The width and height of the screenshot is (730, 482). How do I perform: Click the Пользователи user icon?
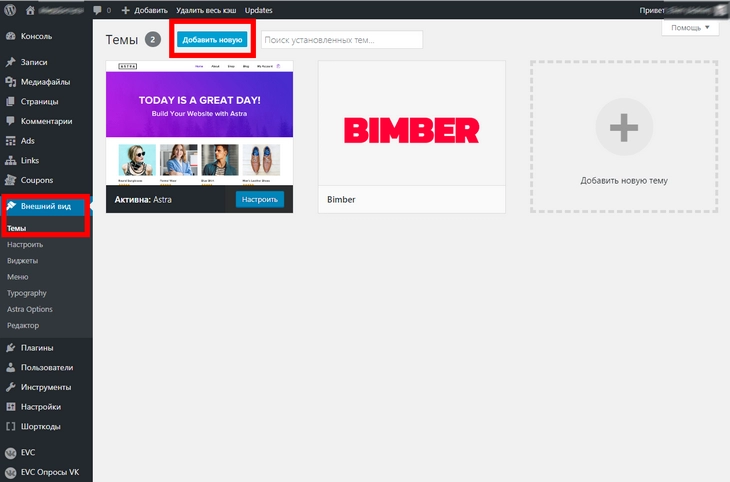[x=11, y=367]
